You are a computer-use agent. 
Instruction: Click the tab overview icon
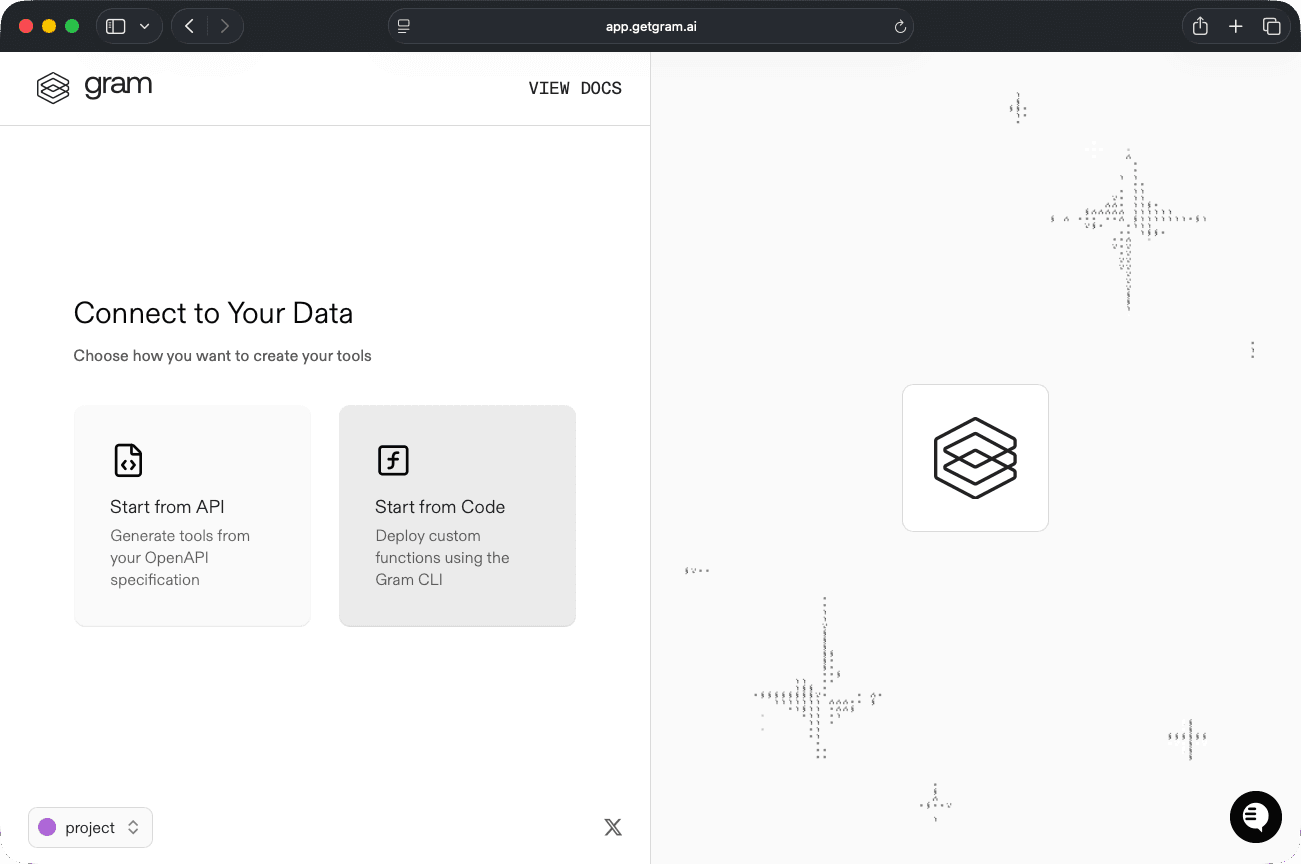(x=1272, y=26)
